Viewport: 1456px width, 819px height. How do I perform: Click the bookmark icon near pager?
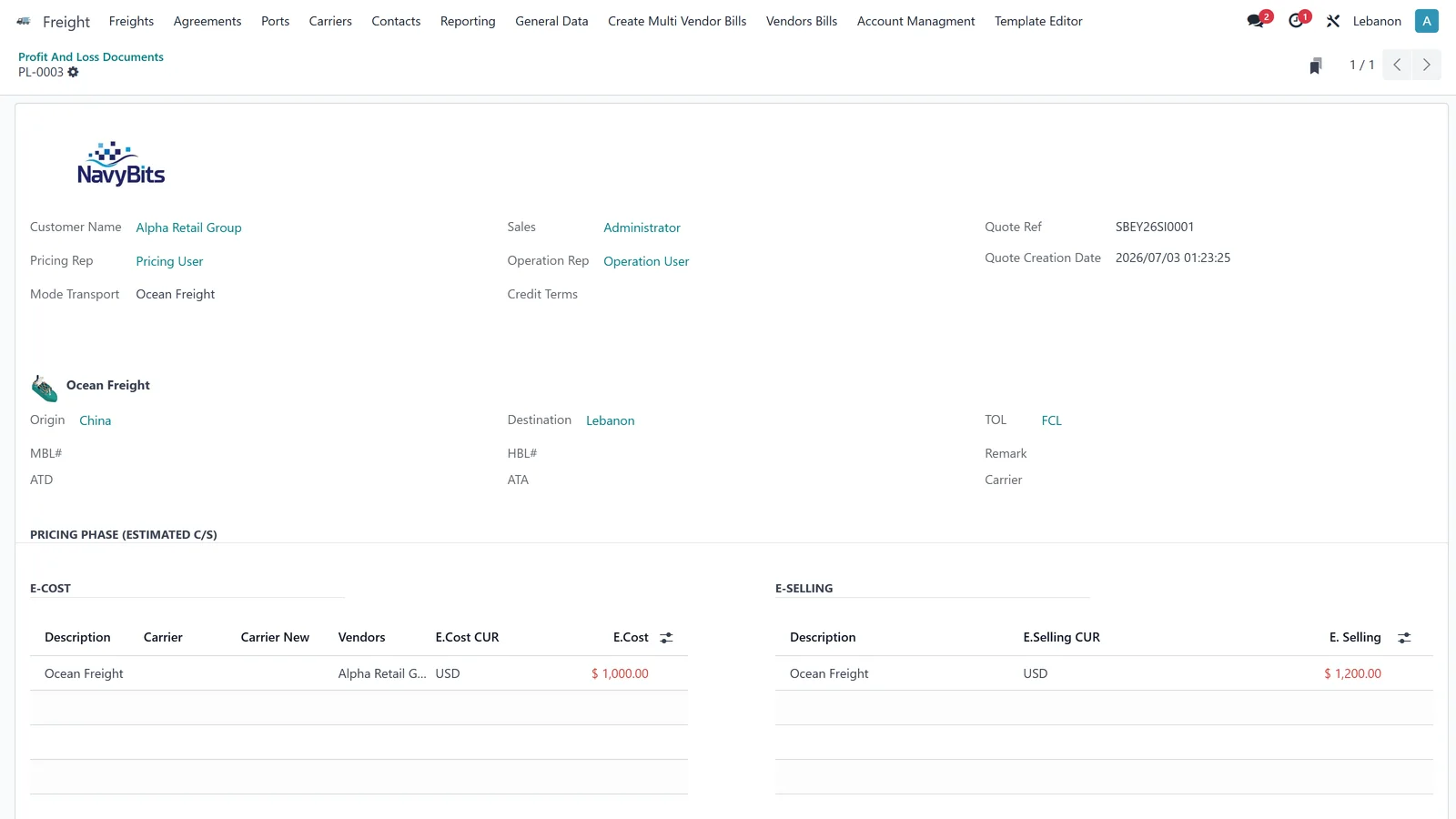(1315, 66)
